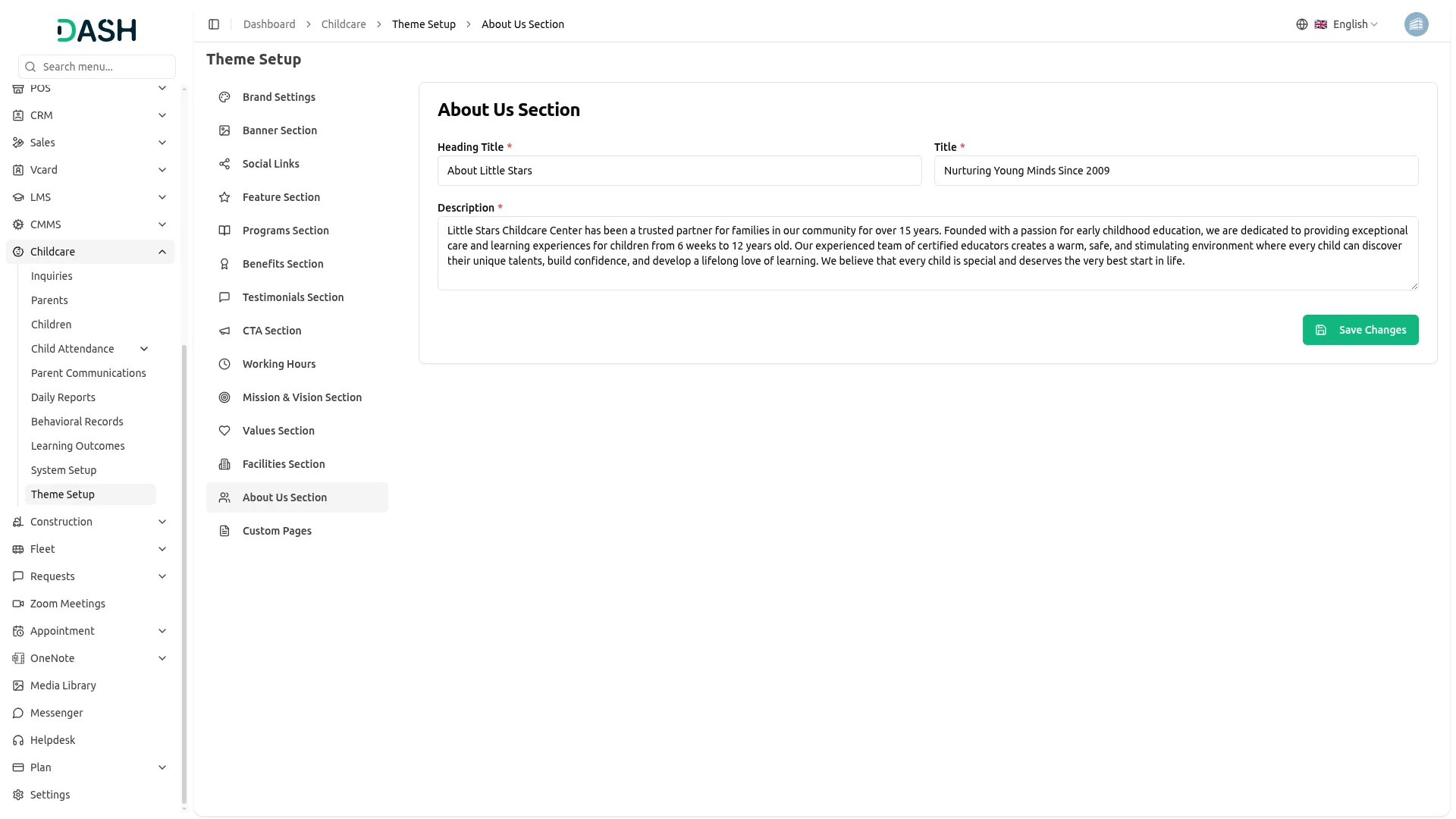
Task: Click the Values Section heart icon
Action: point(224,431)
